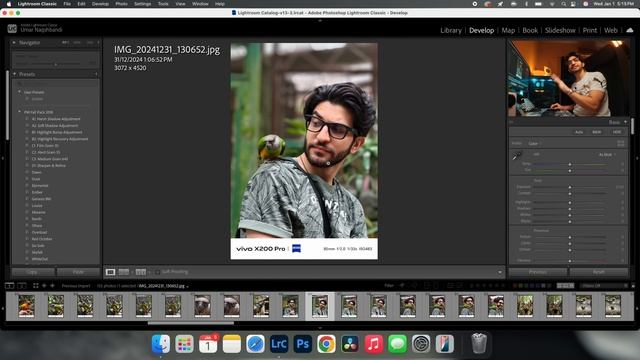Open Notes app in the Dock

coord(231,344)
